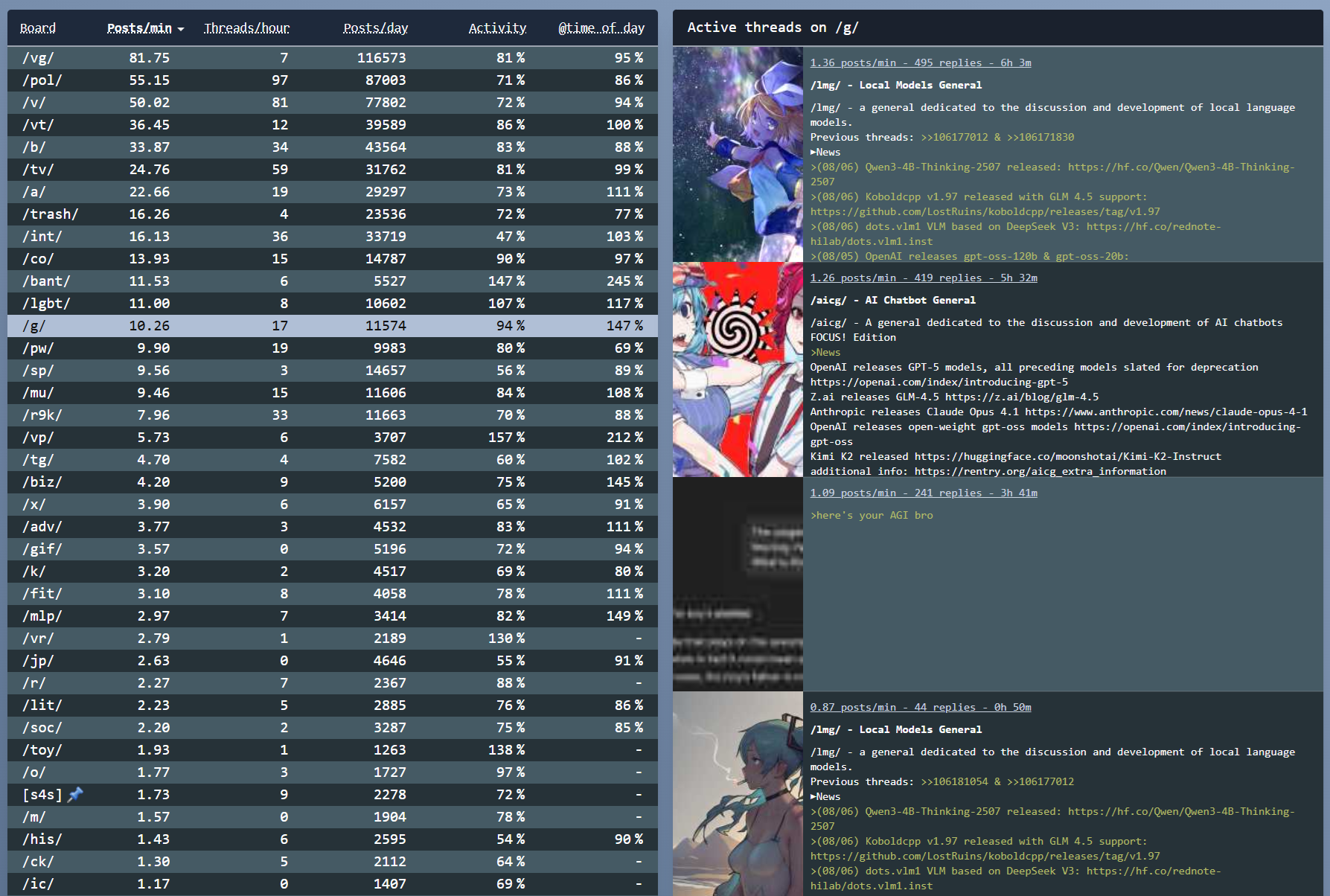The width and height of the screenshot is (1330, 896).
Task: Select the /tg/ board row
Action: click(x=333, y=460)
